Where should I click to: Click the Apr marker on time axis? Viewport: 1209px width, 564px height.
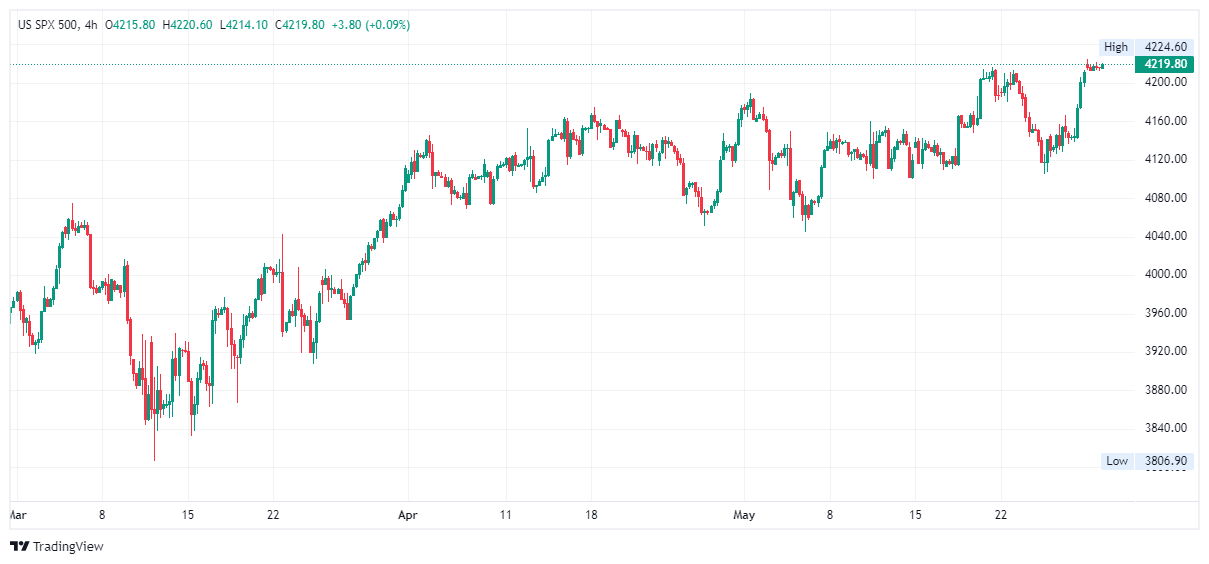[408, 515]
